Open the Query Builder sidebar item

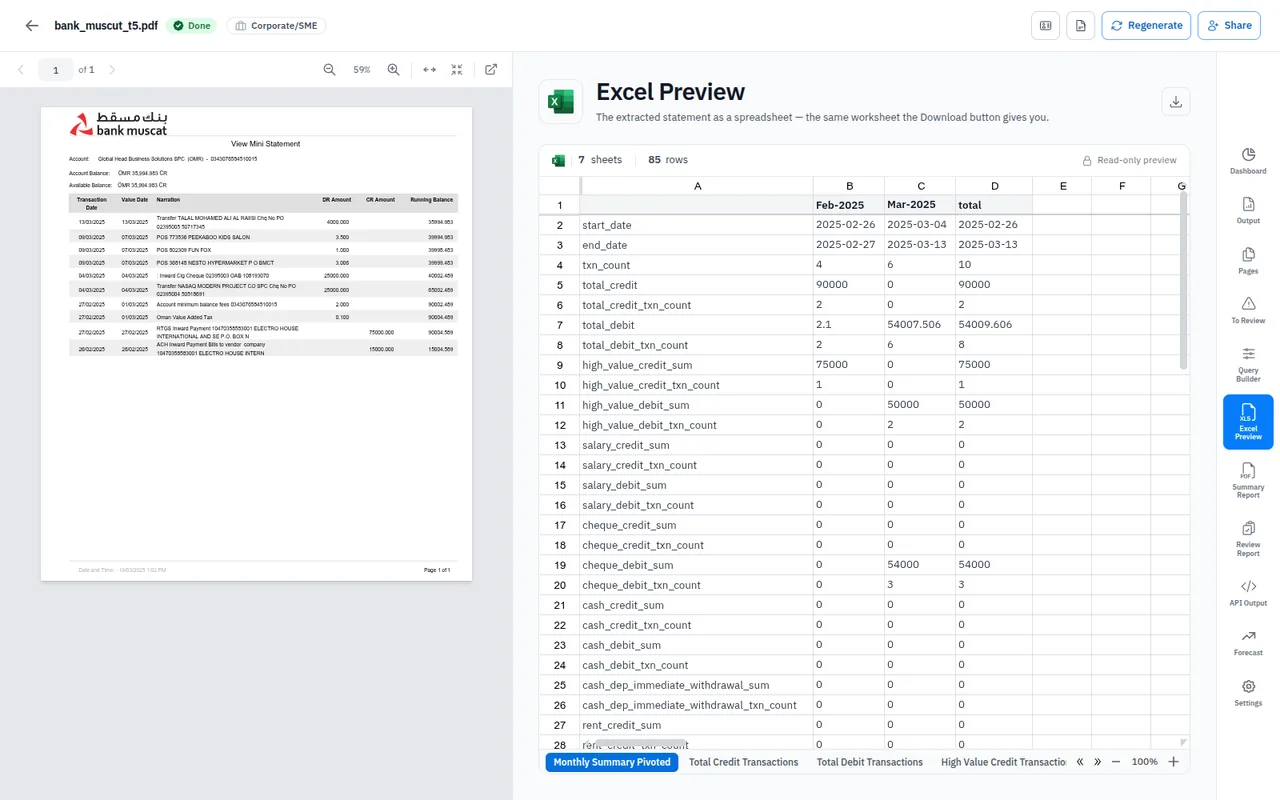1248,365
